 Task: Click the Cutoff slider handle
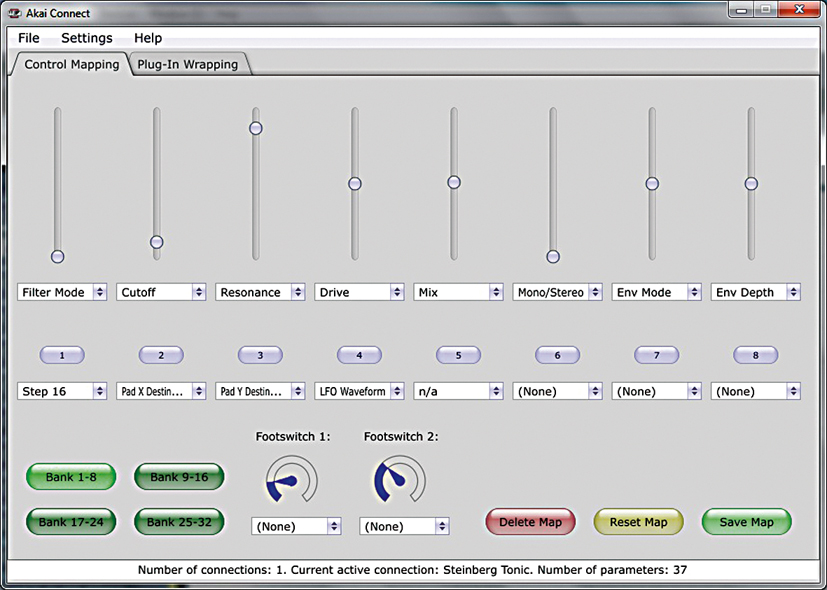[157, 242]
